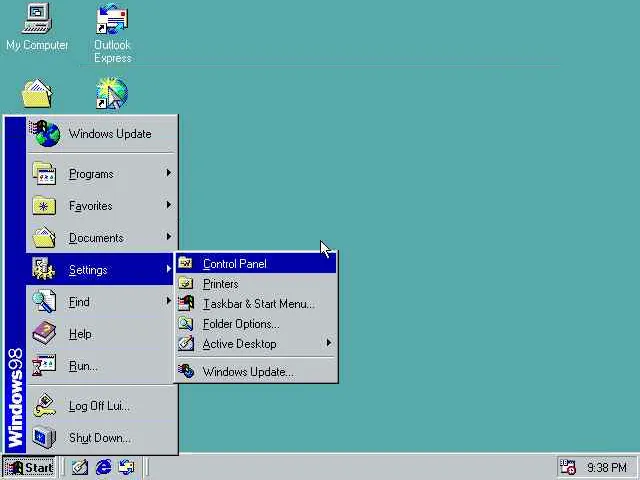This screenshot has width=640, height=480.
Task: Expand the Favorites submenu arrow
Action: tap(169, 205)
